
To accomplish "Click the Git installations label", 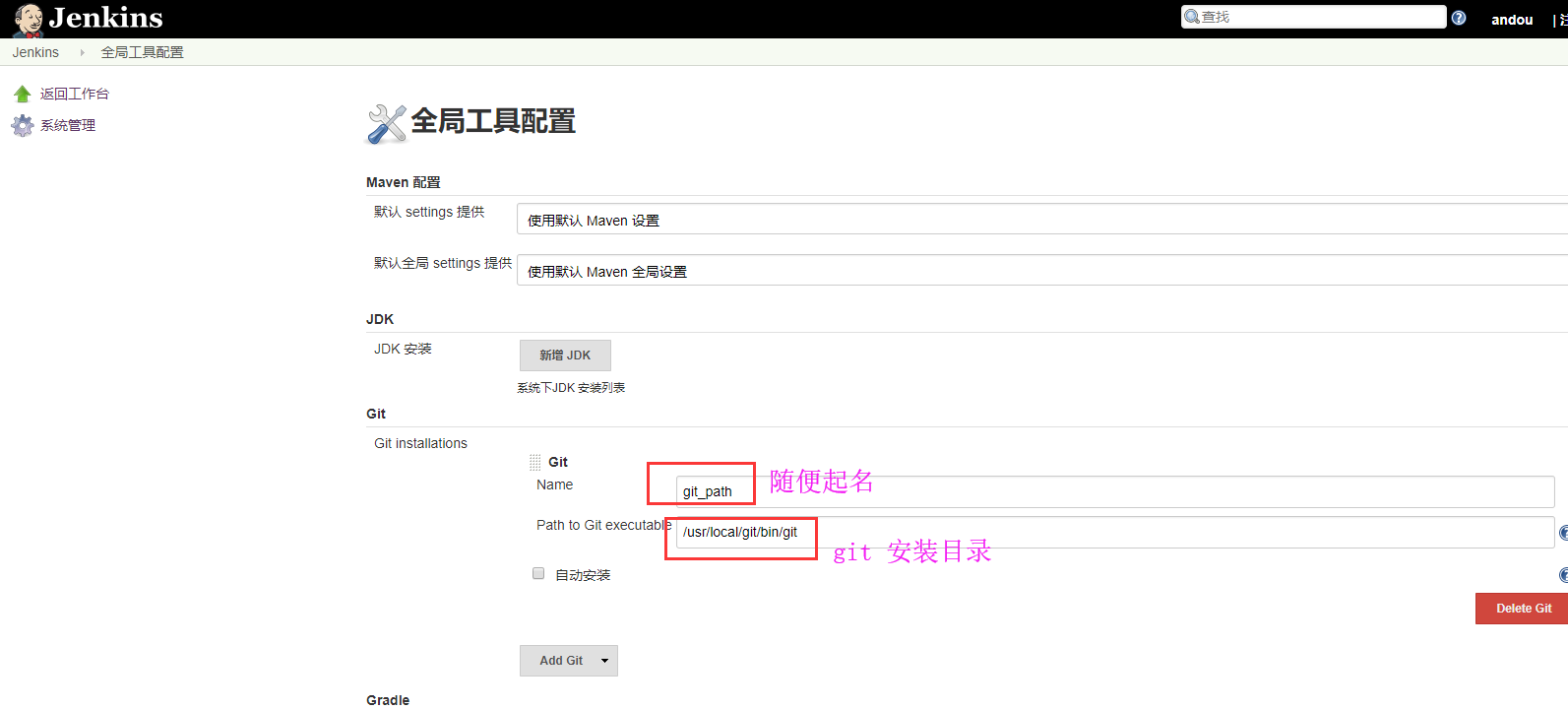I will coord(420,443).
